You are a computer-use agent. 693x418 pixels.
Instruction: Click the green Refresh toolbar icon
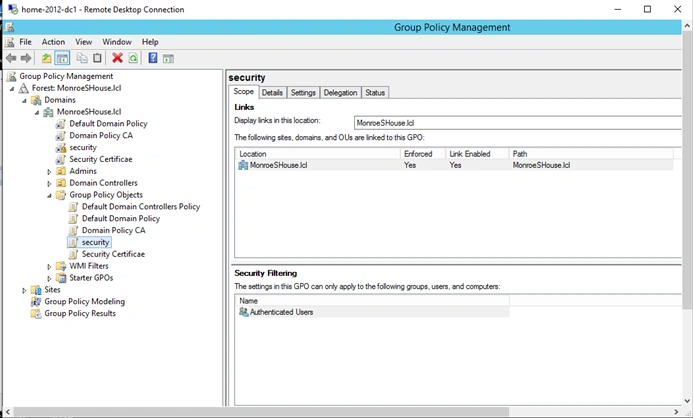[x=133, y=58]
